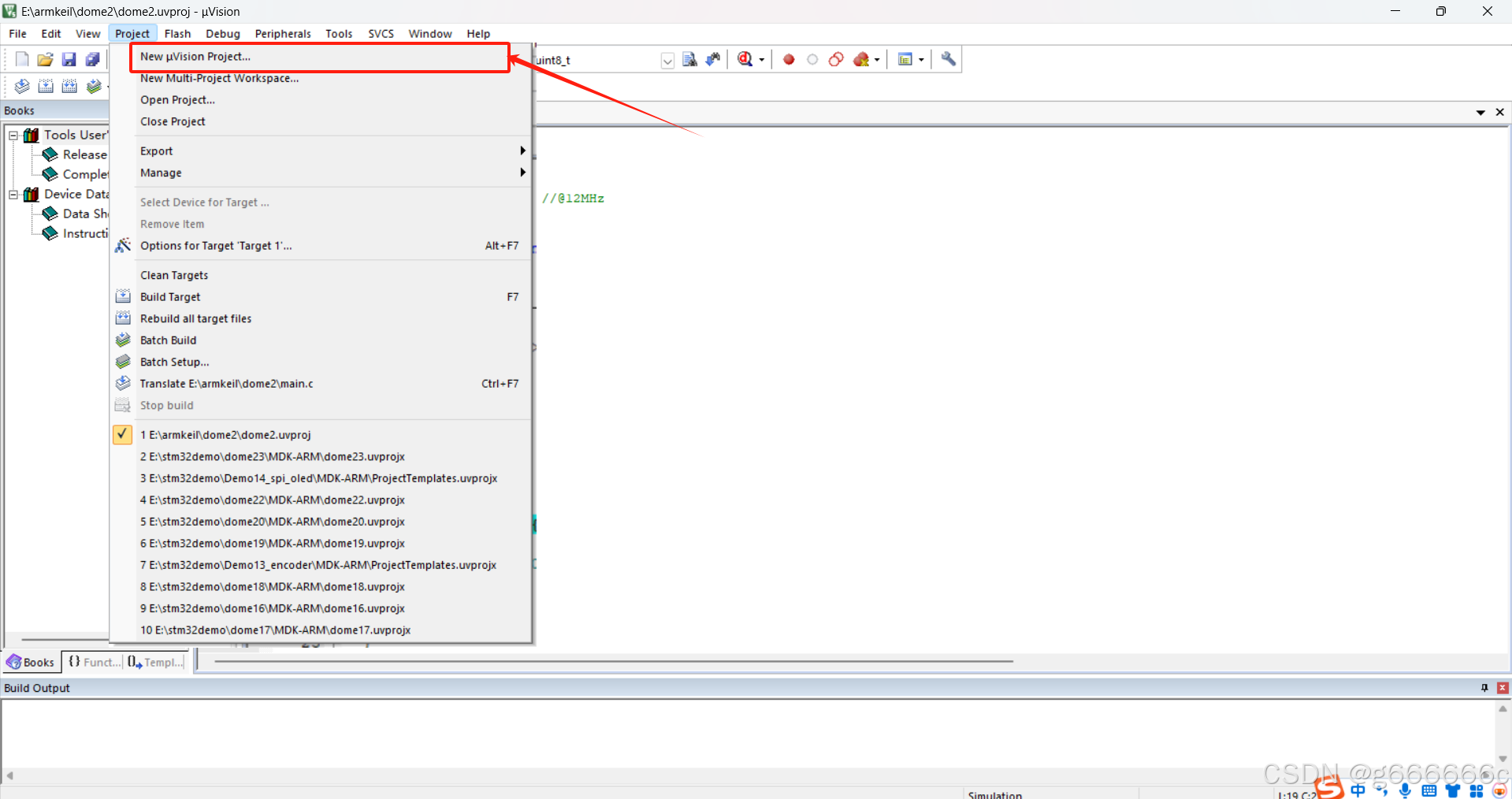The image size is (1512, 799).
Task: Select New µVision Project menu item
Action: point(321,57)
